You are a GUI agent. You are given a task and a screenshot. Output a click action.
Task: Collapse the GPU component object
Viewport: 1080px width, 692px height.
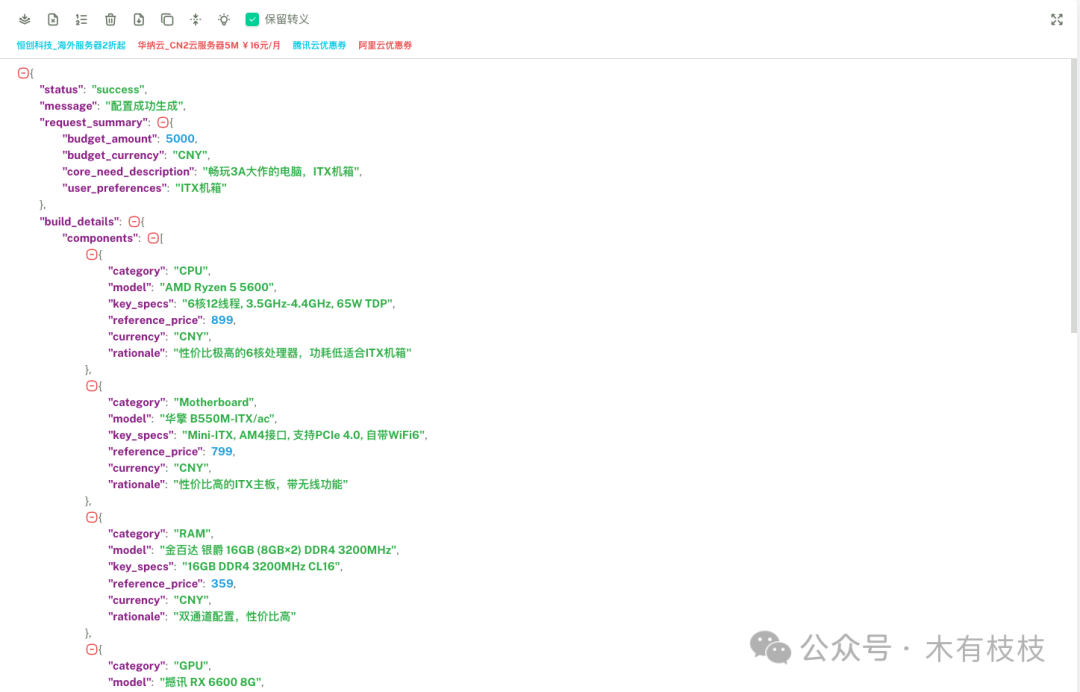pyautogui.click(x=91, y=649)
